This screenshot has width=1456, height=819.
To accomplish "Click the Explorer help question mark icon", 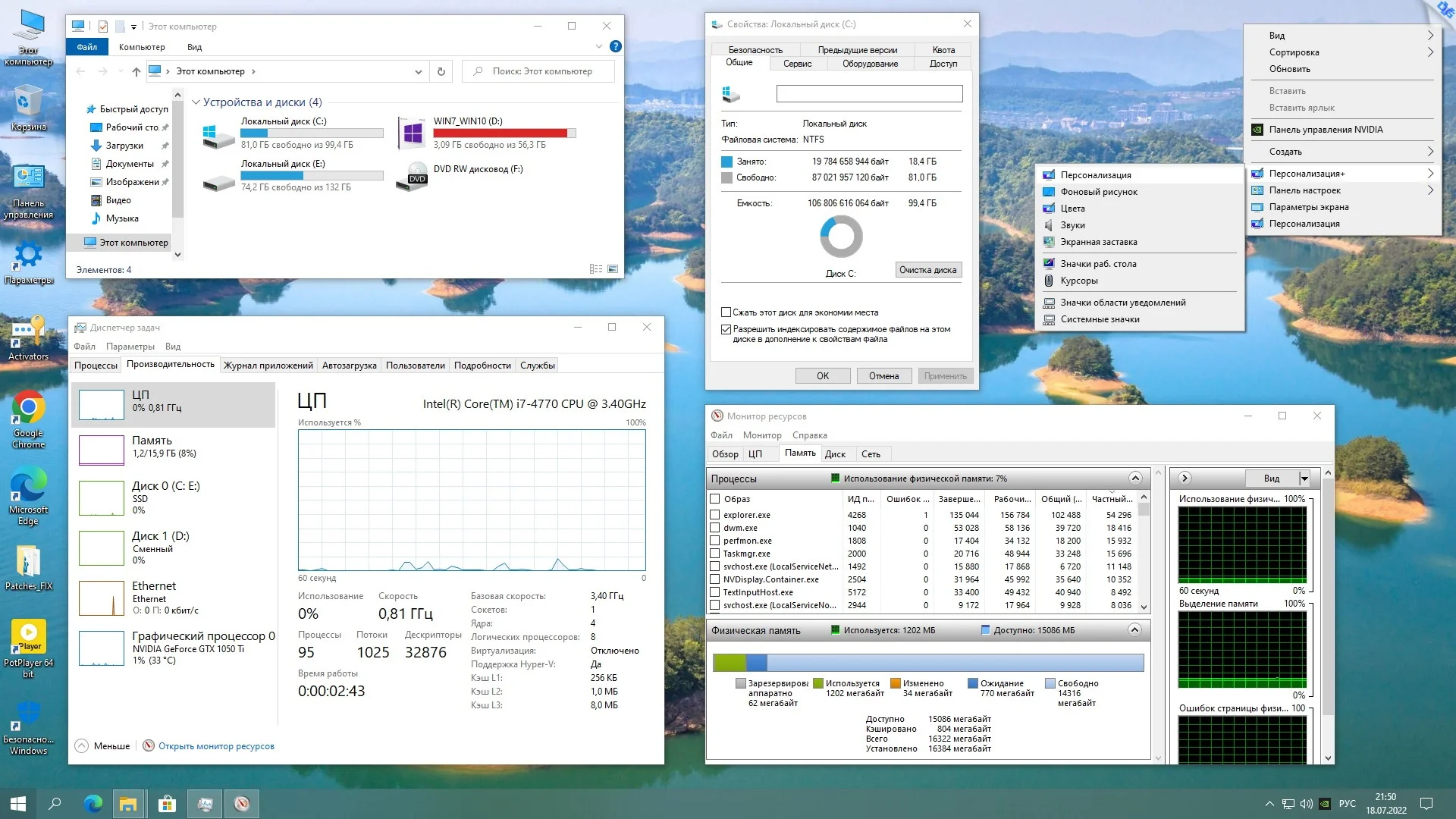I will click(616, 46).
